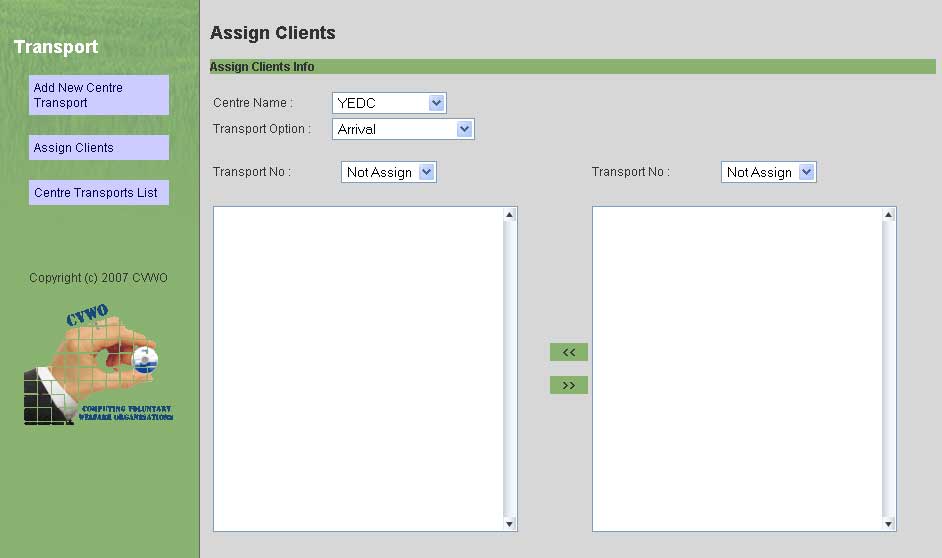This screenshot has height=558, width=942.
Task: Click the Transport Option label
Action: (262, 129)
